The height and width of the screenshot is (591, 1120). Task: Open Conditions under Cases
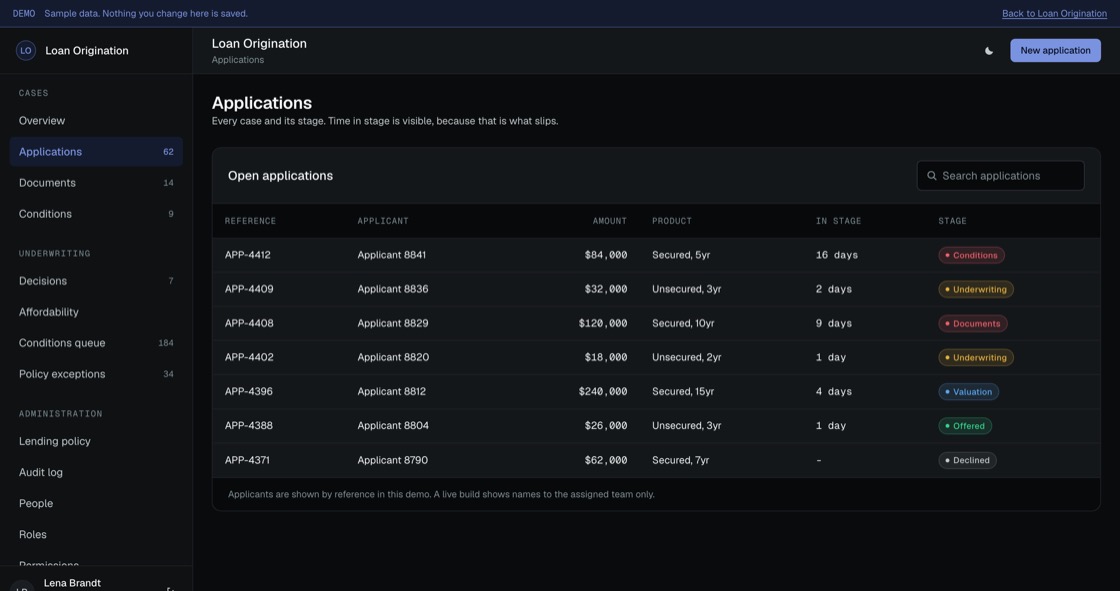tap(96, 214)
